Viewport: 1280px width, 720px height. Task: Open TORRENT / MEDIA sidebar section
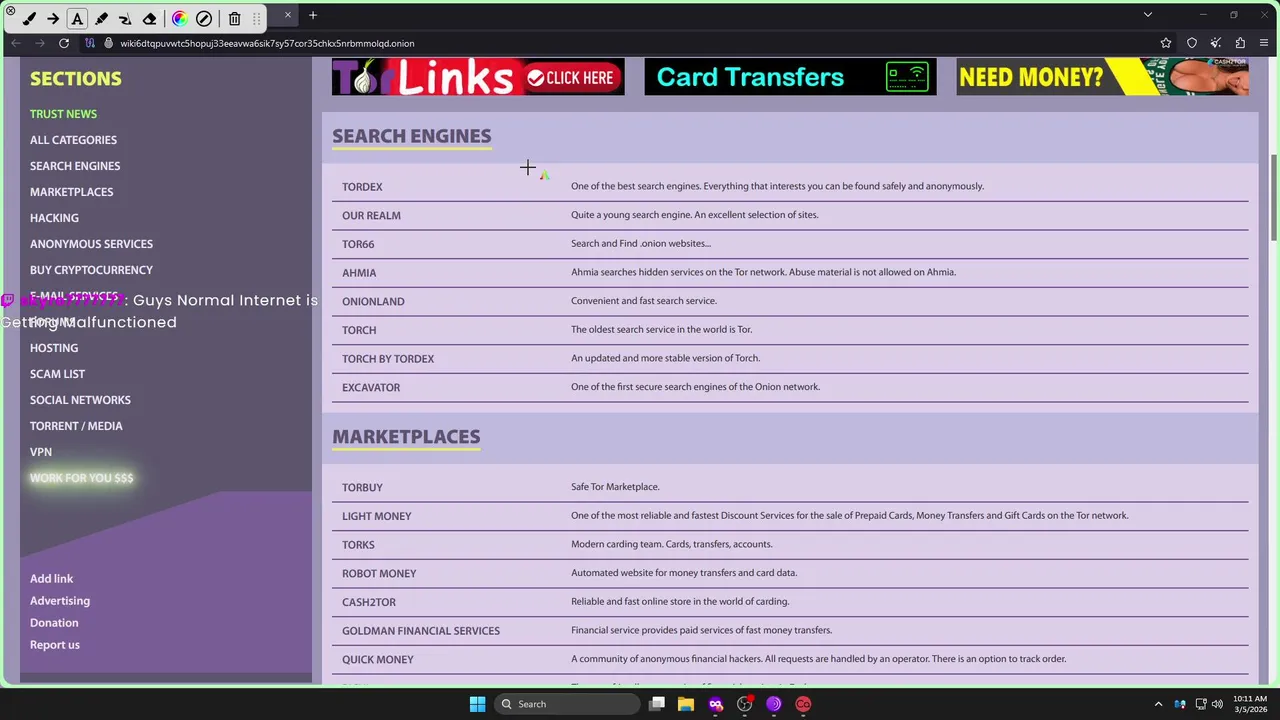(76, 426)
